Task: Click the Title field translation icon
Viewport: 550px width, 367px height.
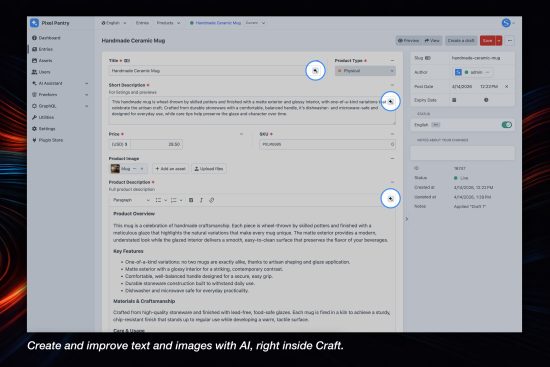Action: pos(127,61)
